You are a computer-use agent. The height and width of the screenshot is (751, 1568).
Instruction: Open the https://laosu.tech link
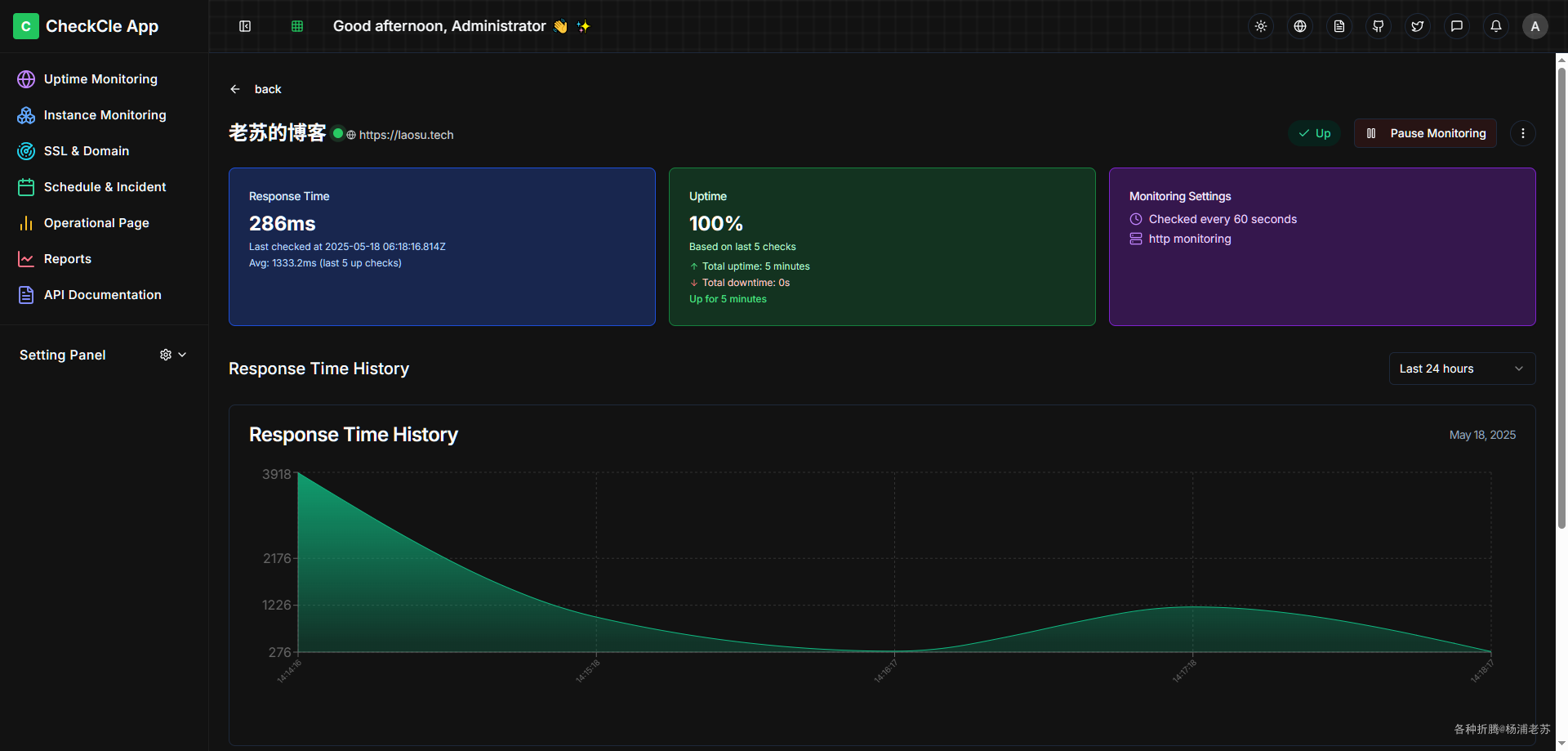[x=406, y=135]
